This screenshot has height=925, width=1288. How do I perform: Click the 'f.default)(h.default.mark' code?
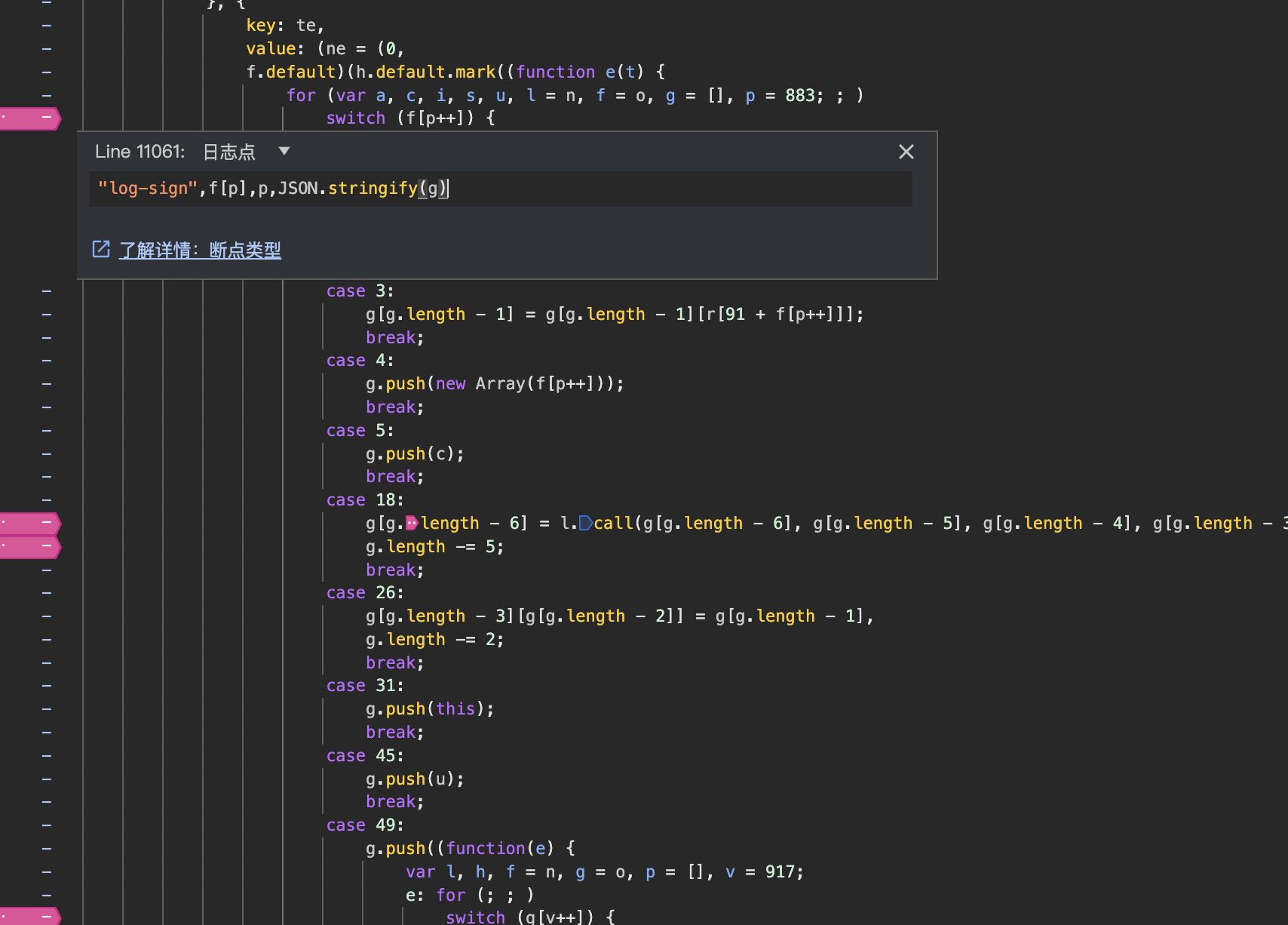tap(371, 72)
